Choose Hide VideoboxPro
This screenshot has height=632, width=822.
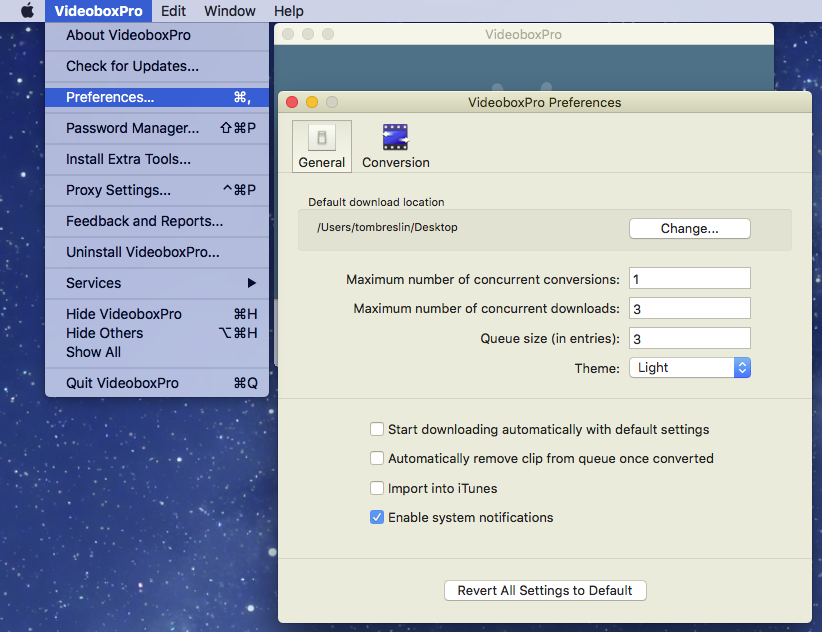point(157,314)
